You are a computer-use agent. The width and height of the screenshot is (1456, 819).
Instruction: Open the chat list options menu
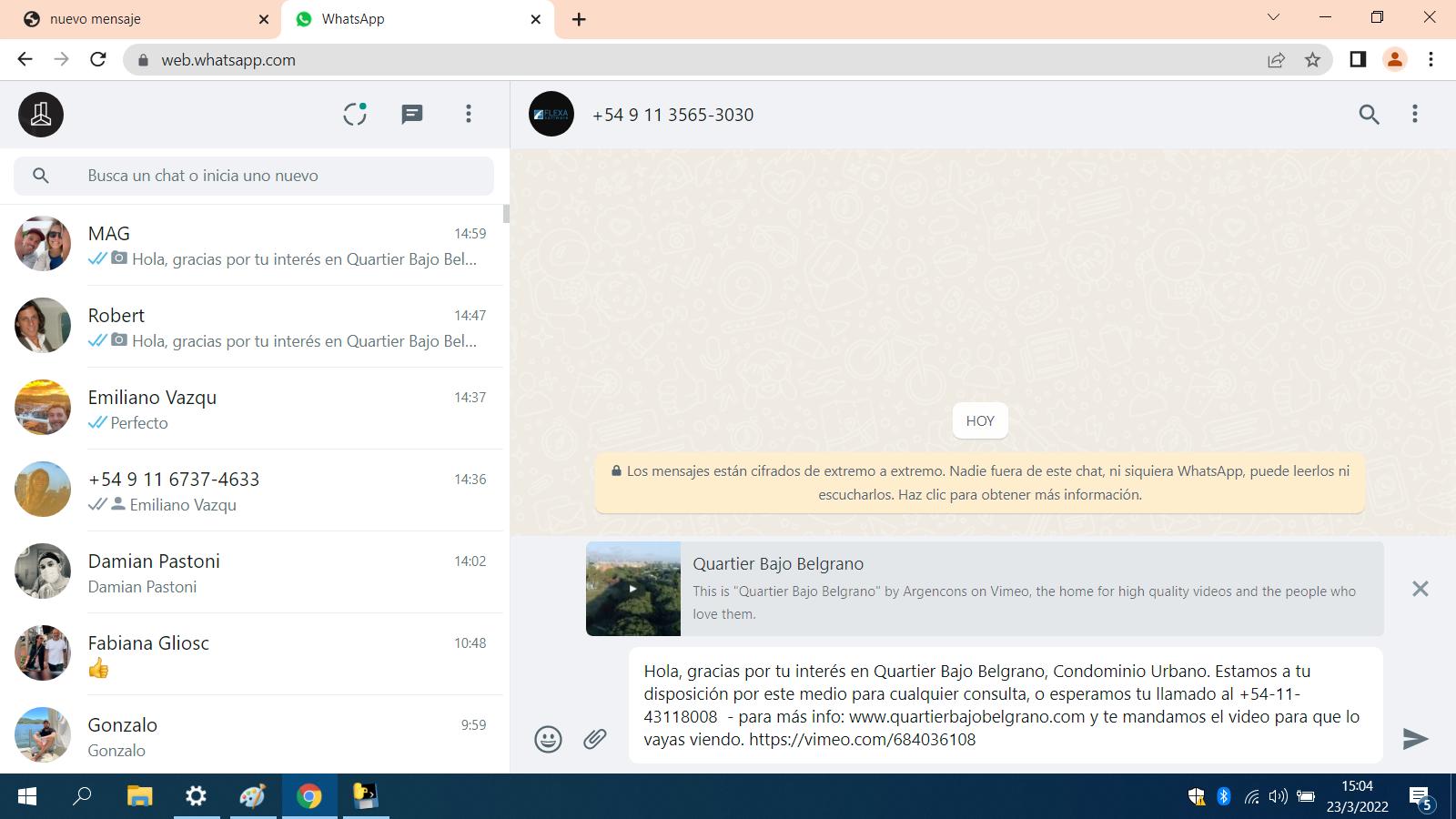coord(469,114)
